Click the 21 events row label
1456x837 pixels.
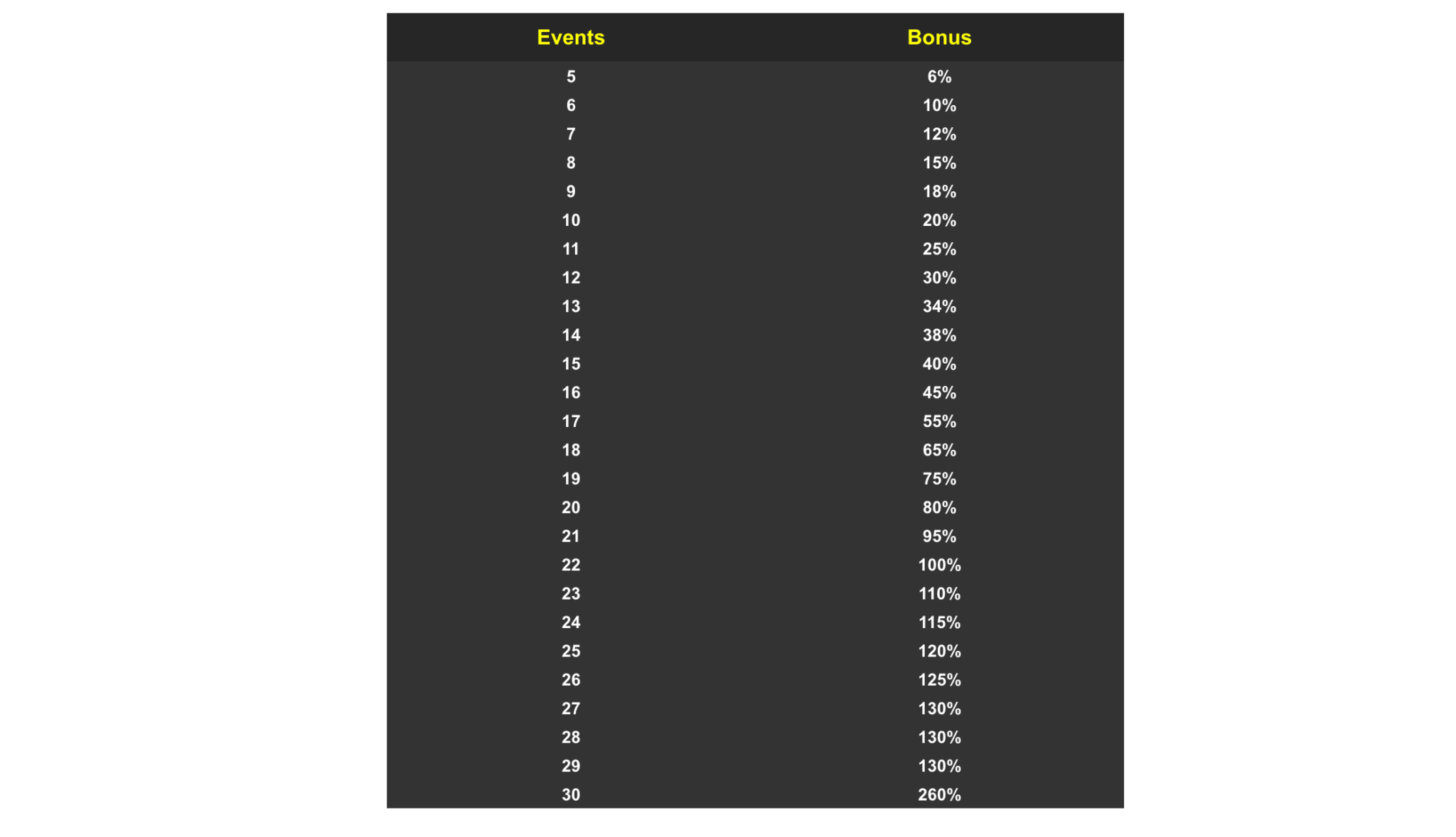point(570,536)
